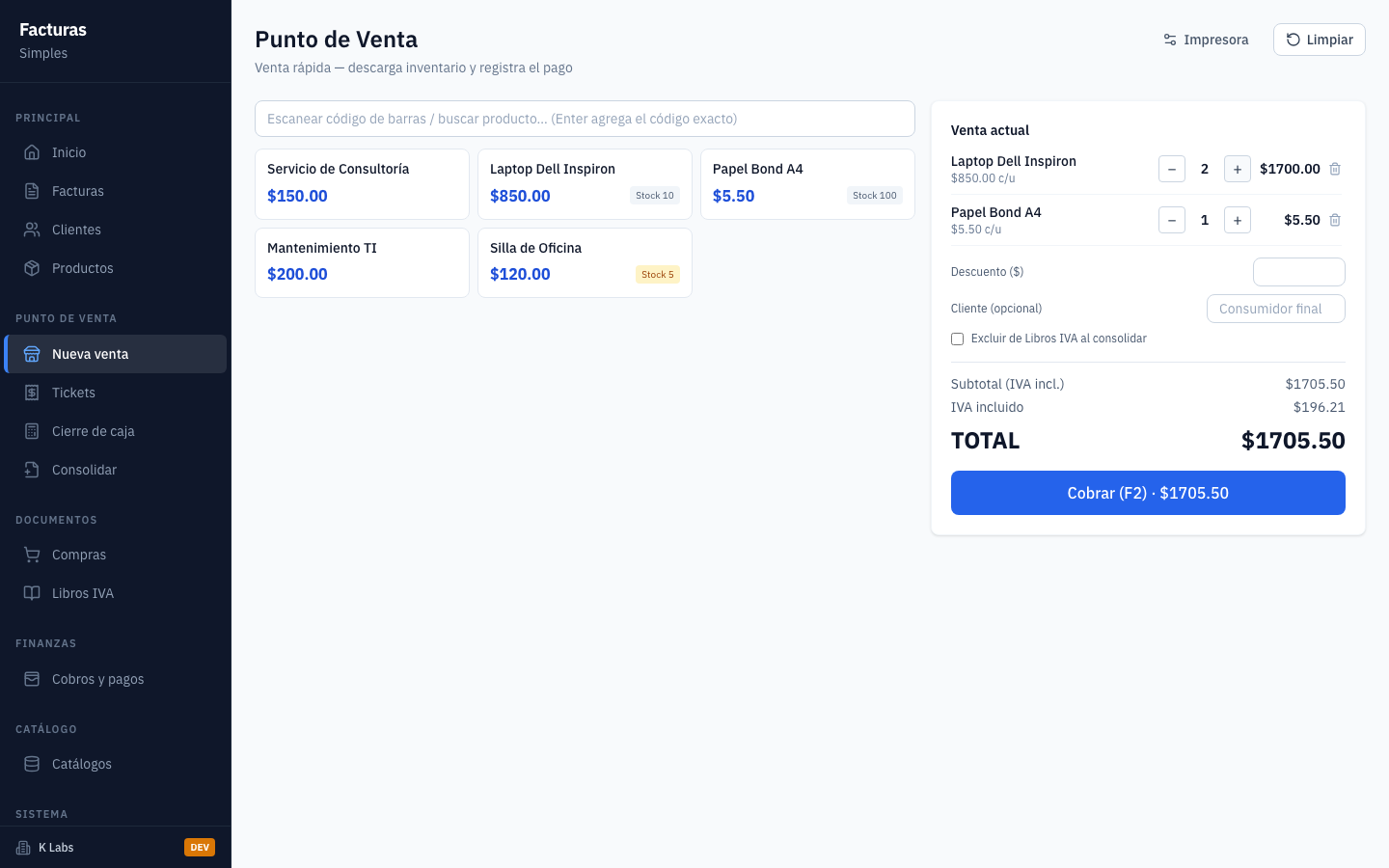Viewport: 1389px width, 868px height.
Task: Check Excluir de Libros IVA
Action: pyautogui.click(x=957, y=339)
